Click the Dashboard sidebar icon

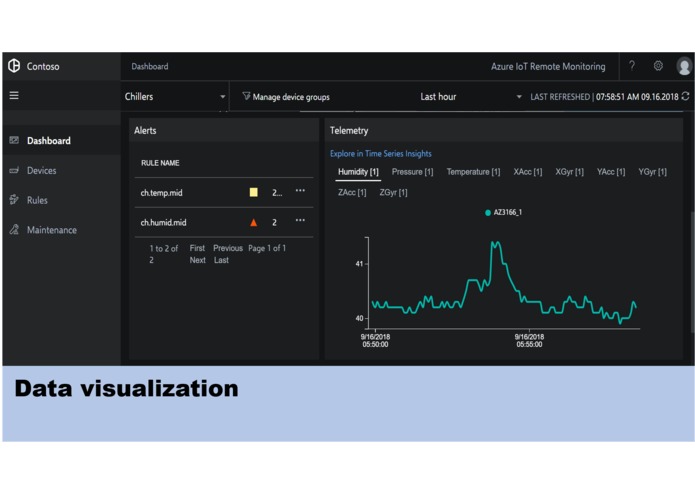tap(14, 140)
